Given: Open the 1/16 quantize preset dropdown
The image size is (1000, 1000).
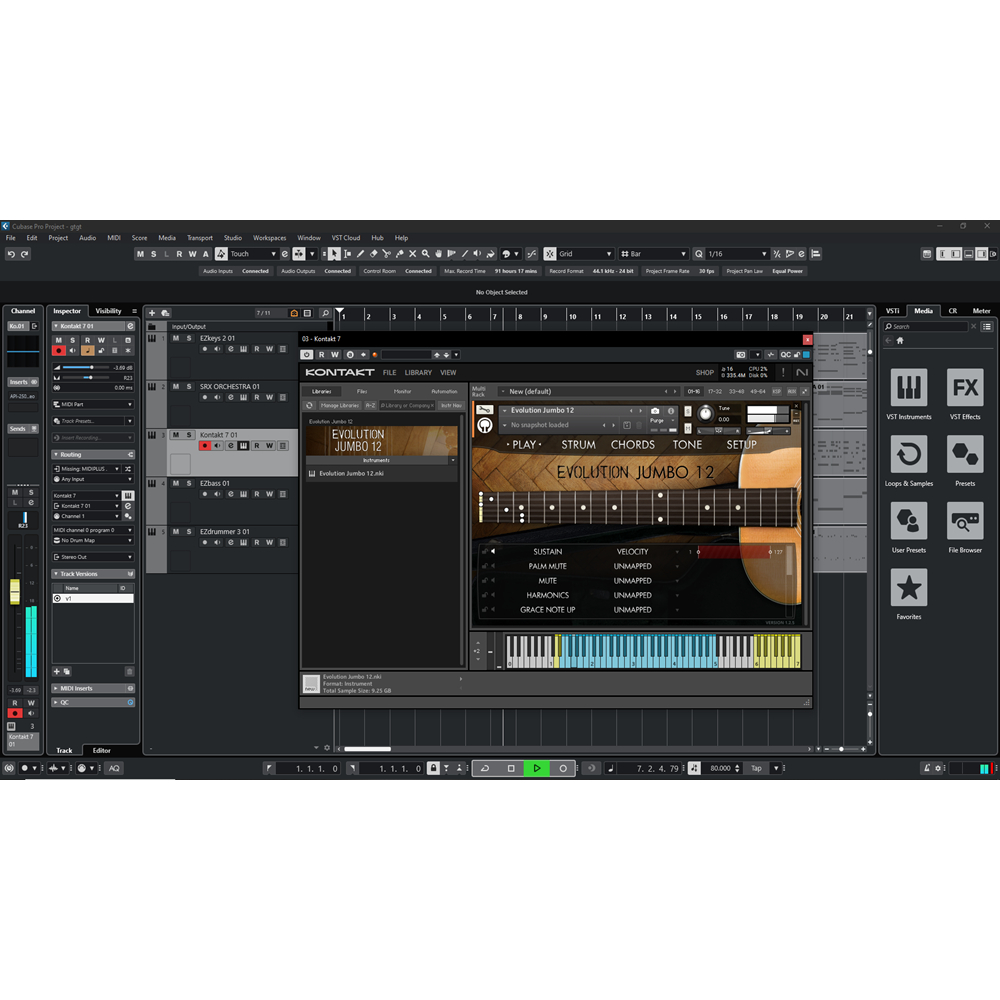Looking at the screenshot, I should pos(737,254).
